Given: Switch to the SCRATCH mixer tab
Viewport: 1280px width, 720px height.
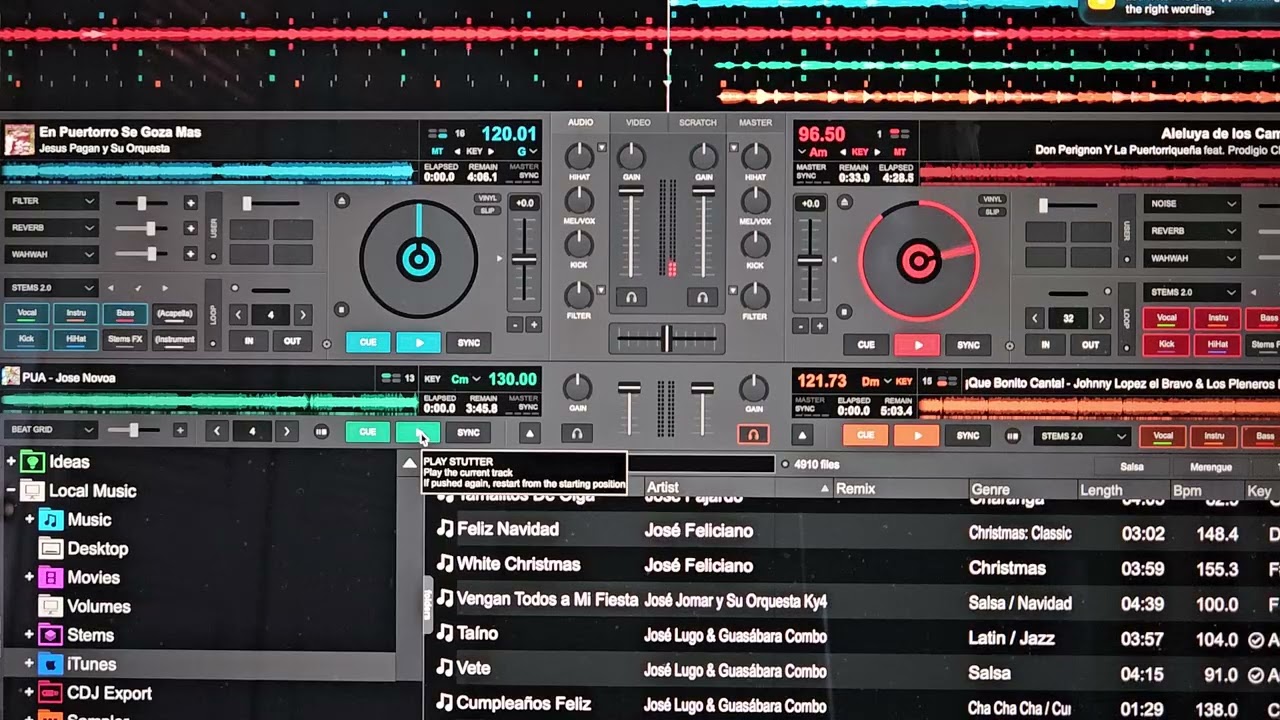Looking at the screenshot, I should (x=697, y=122).
